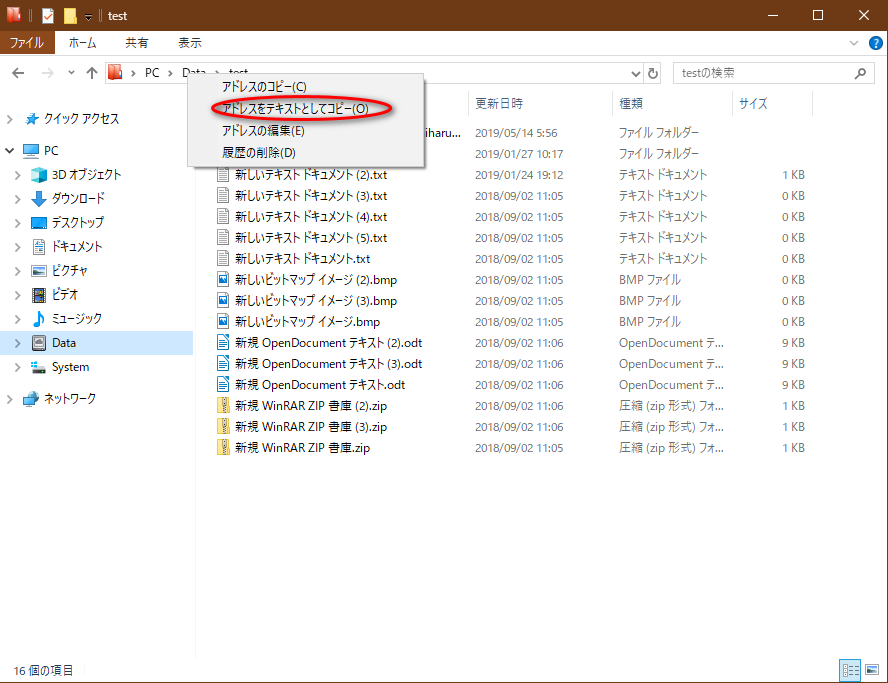The width and height of the screenshot is (888, 683).
Task: Open the Help question mark icon
Action: pyautogui.click(x=876, y=43)
